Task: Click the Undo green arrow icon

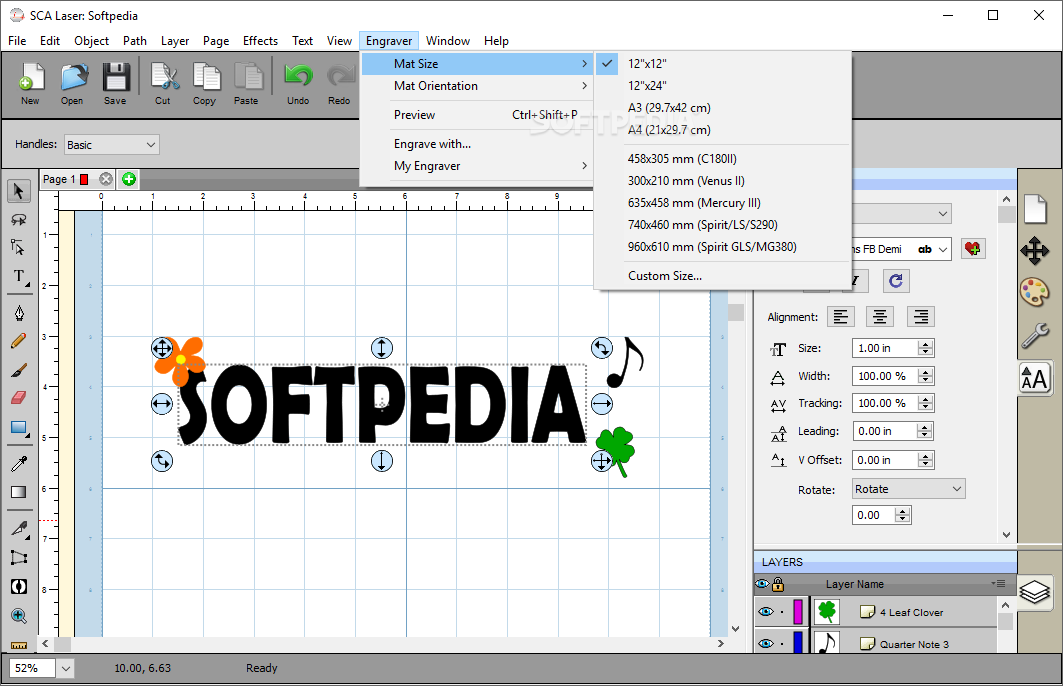Action: pos(298,83)
